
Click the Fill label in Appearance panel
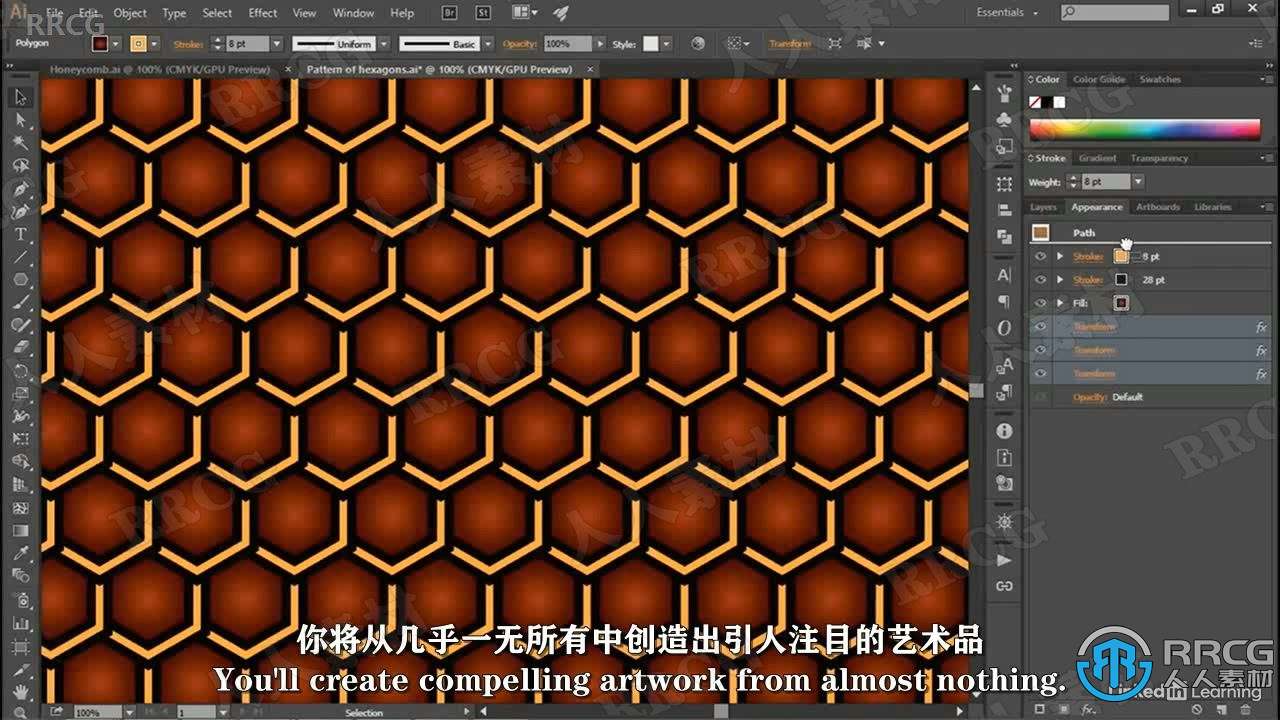tap(1081, 303)
